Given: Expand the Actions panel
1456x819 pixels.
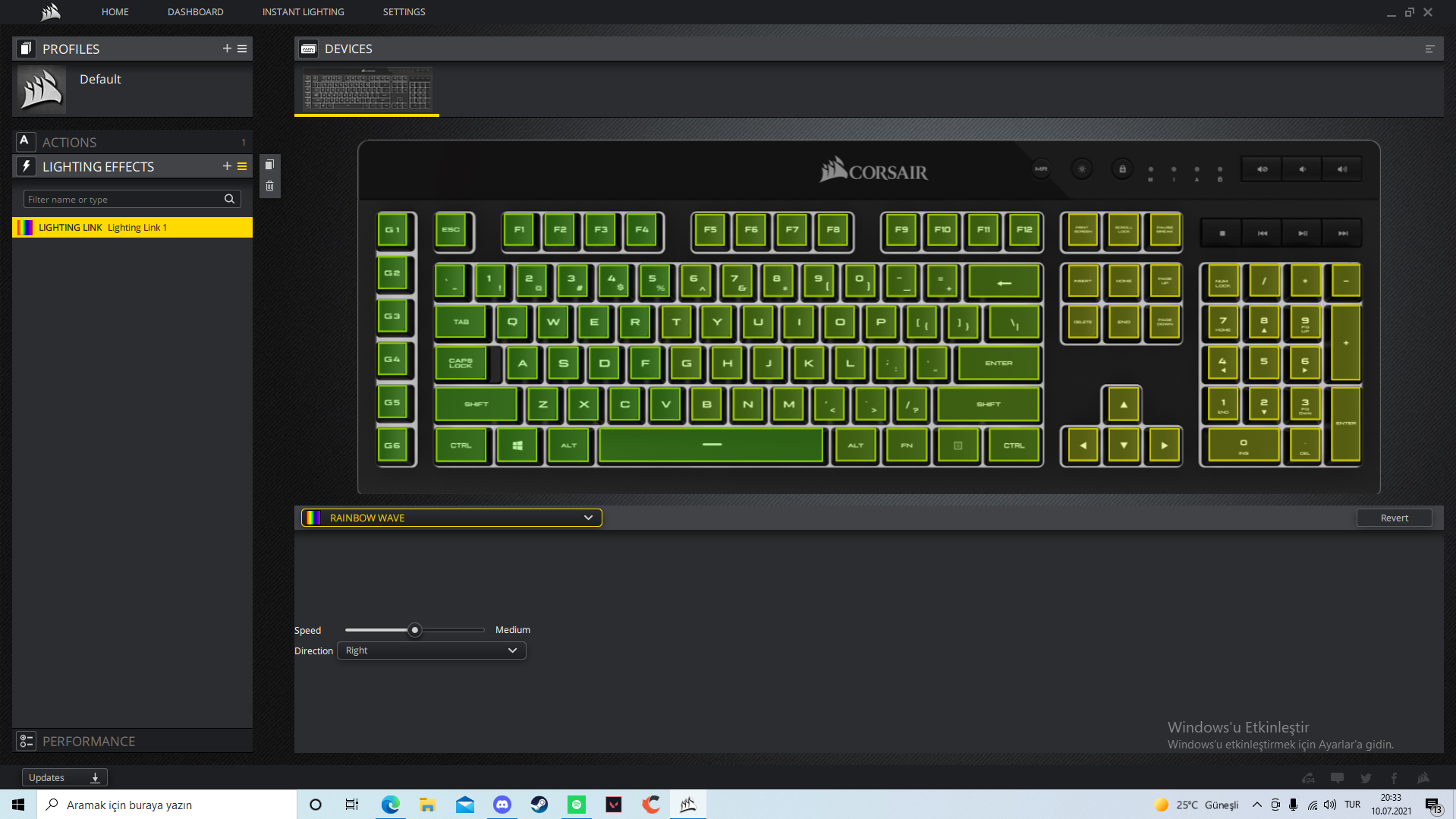Looking at the screenshot, I should pos(132,142).
